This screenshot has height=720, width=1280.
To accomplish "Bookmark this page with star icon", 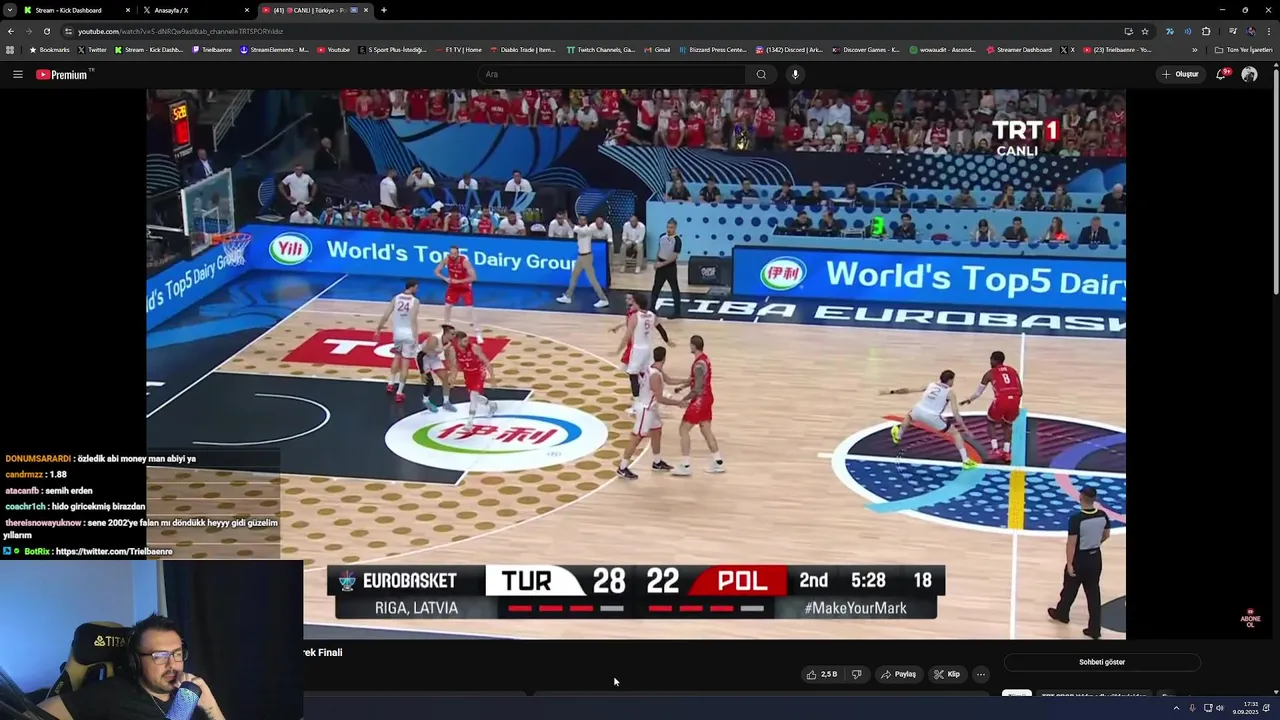I will 1145,31.
